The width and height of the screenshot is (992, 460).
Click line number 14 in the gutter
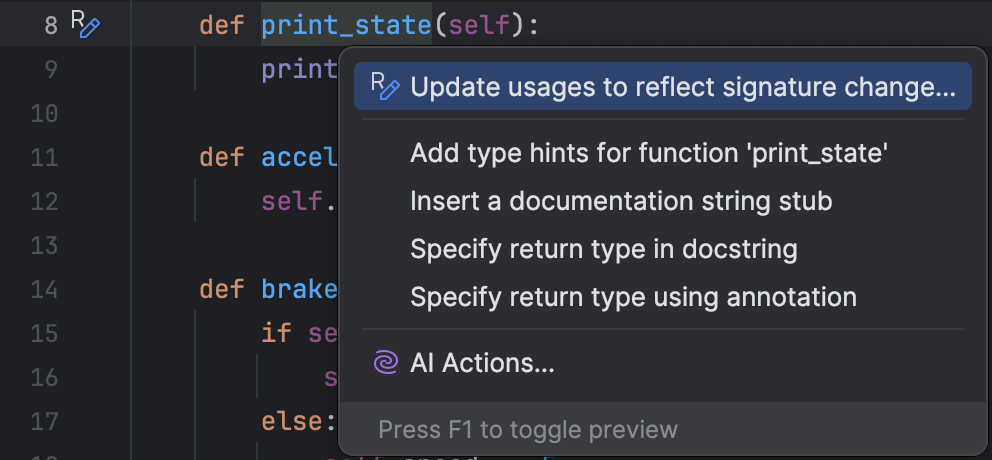click(44, 290)
